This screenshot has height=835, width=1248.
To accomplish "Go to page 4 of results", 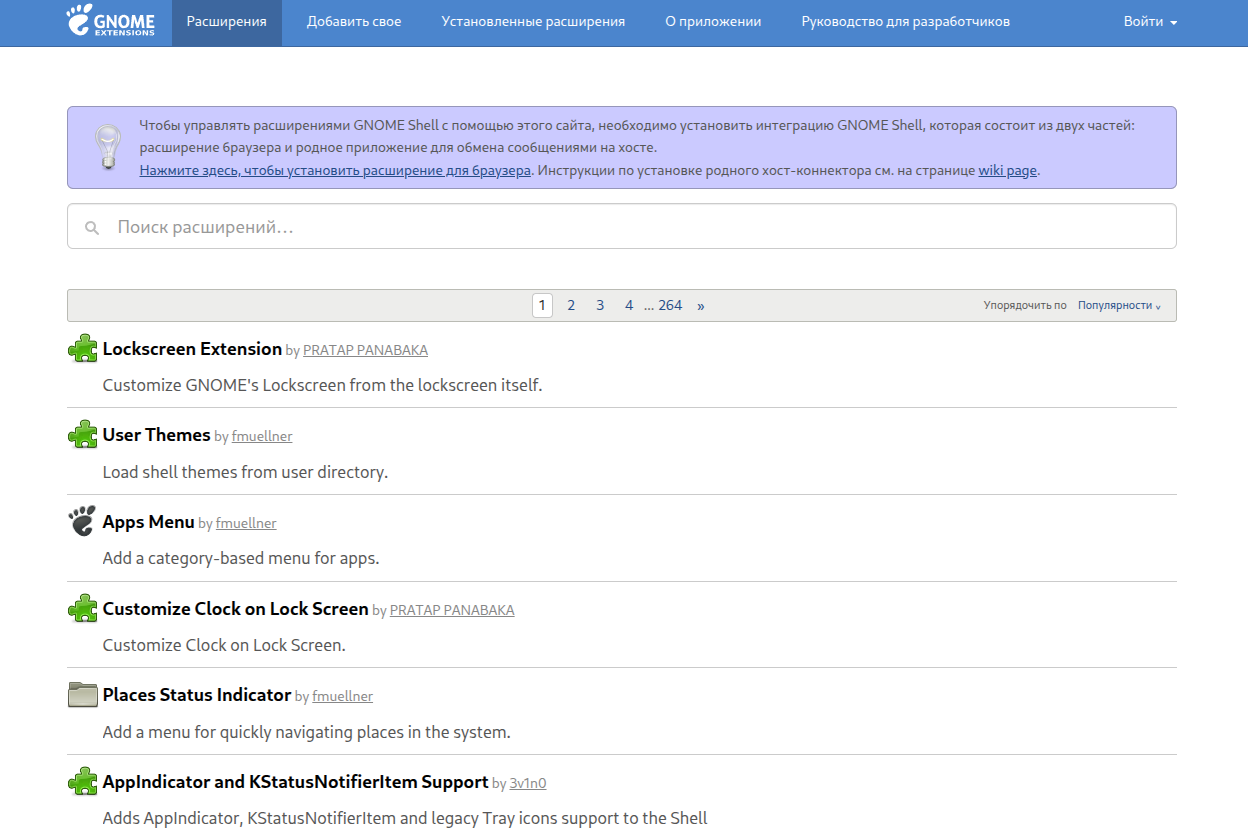I will [x=629, y=305].
